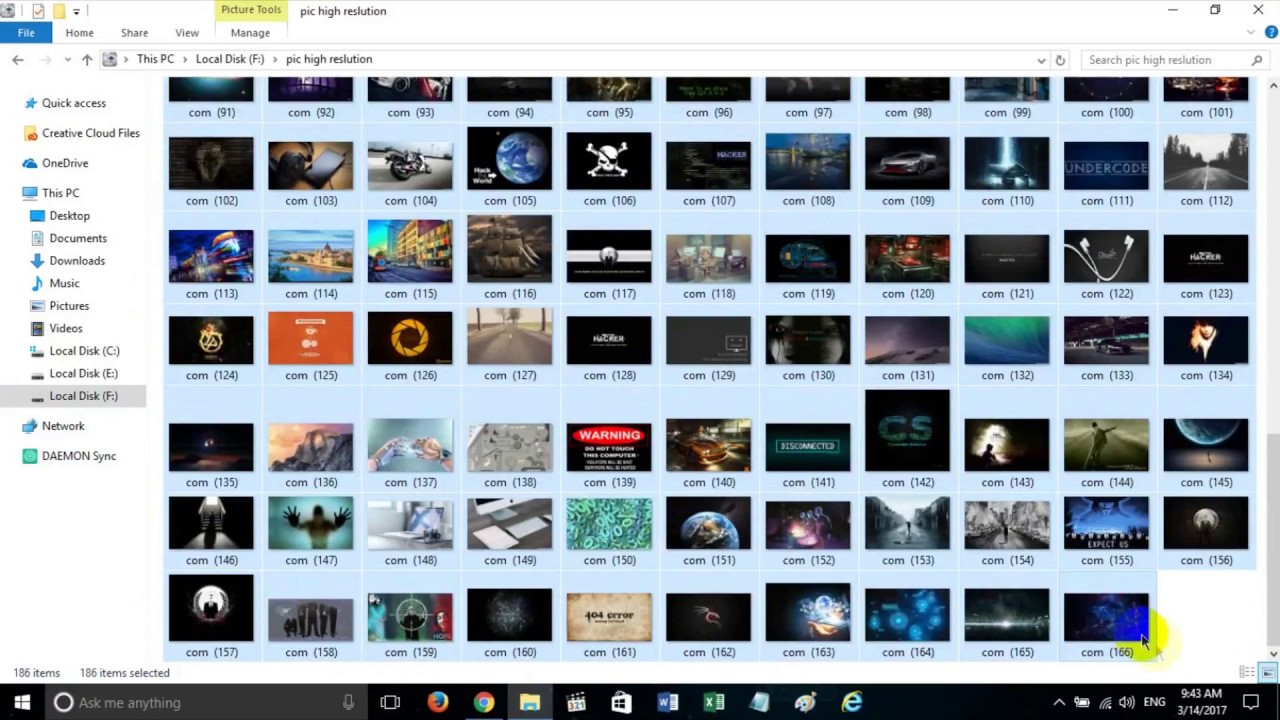Open Creative Cloud Files in the sidebar

(x=90, y=133)
